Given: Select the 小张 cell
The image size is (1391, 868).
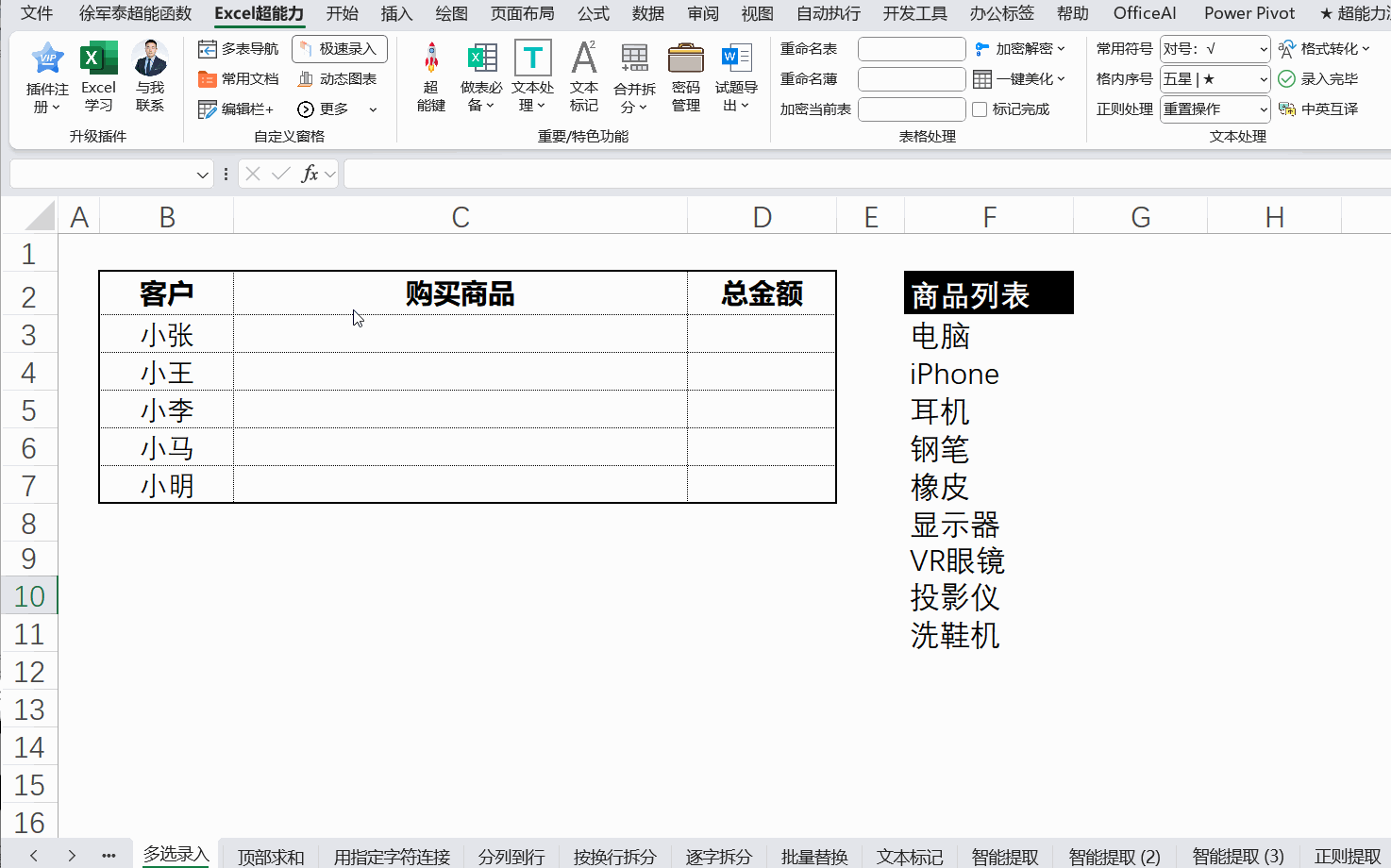Looking at the screenshot, I should 167,334.
